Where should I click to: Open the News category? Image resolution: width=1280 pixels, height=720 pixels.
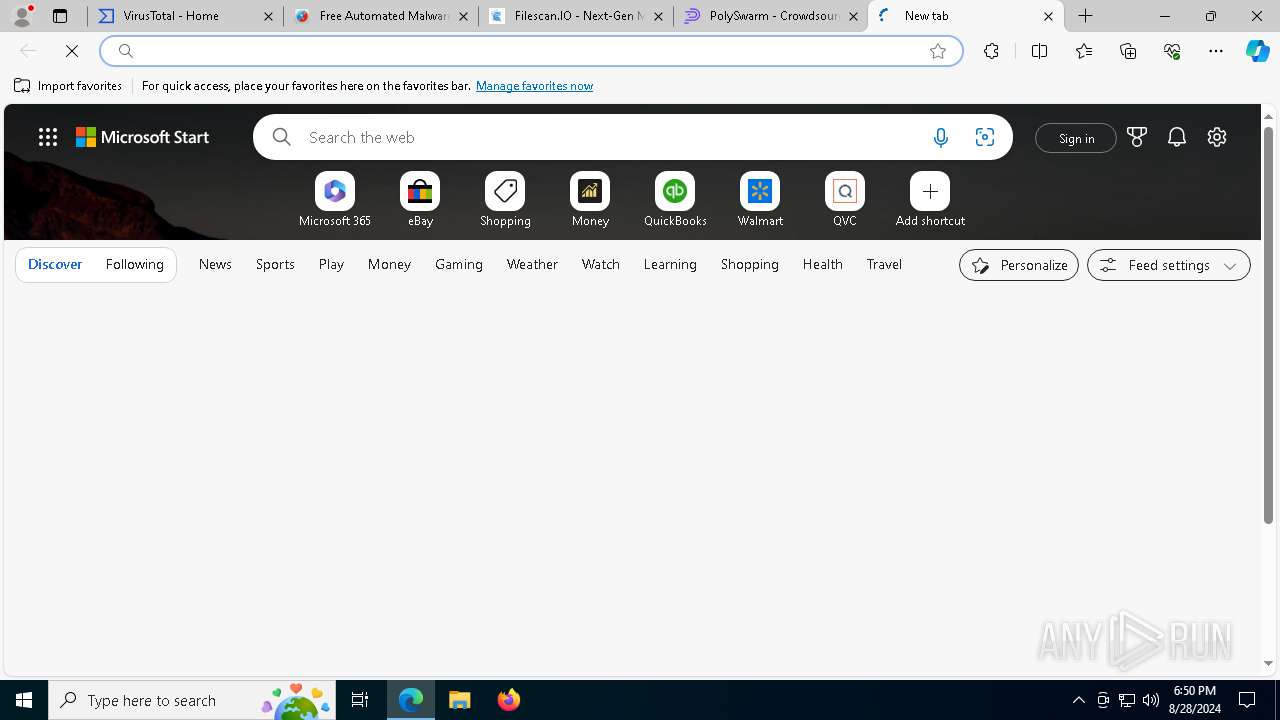pyautogui.click(x=215, y=265)
